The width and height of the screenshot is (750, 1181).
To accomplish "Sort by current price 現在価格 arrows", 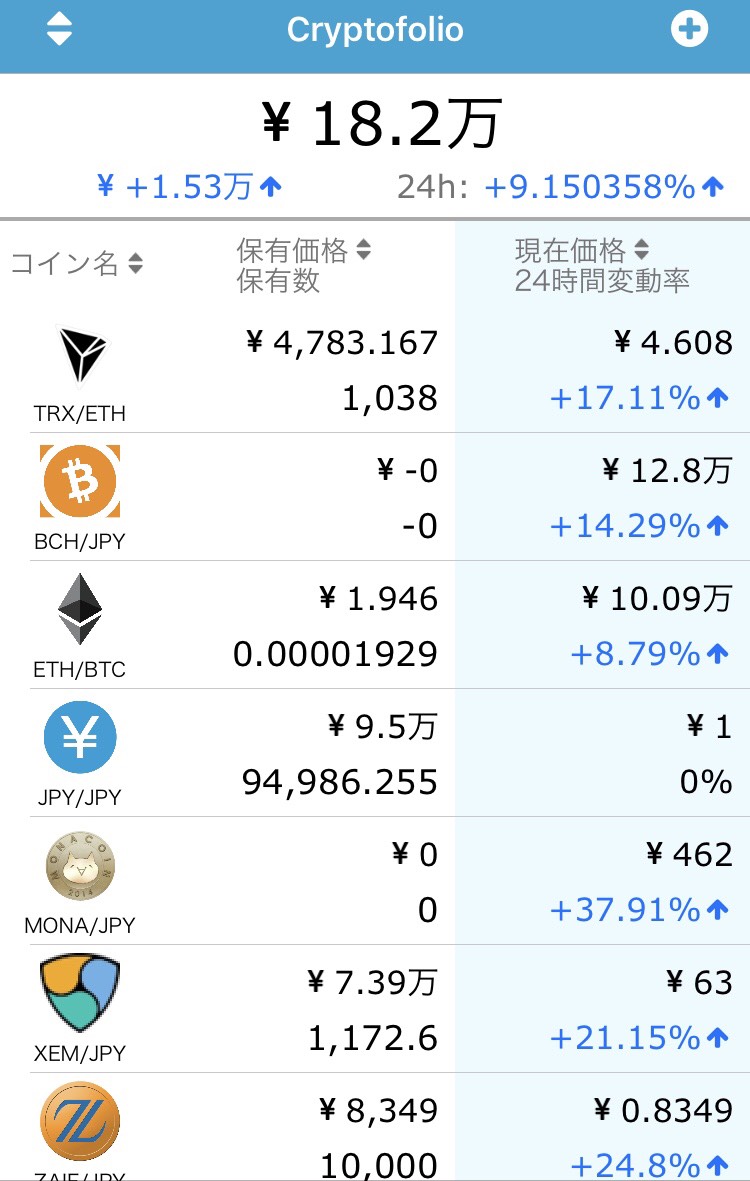I will pos(642,249).
